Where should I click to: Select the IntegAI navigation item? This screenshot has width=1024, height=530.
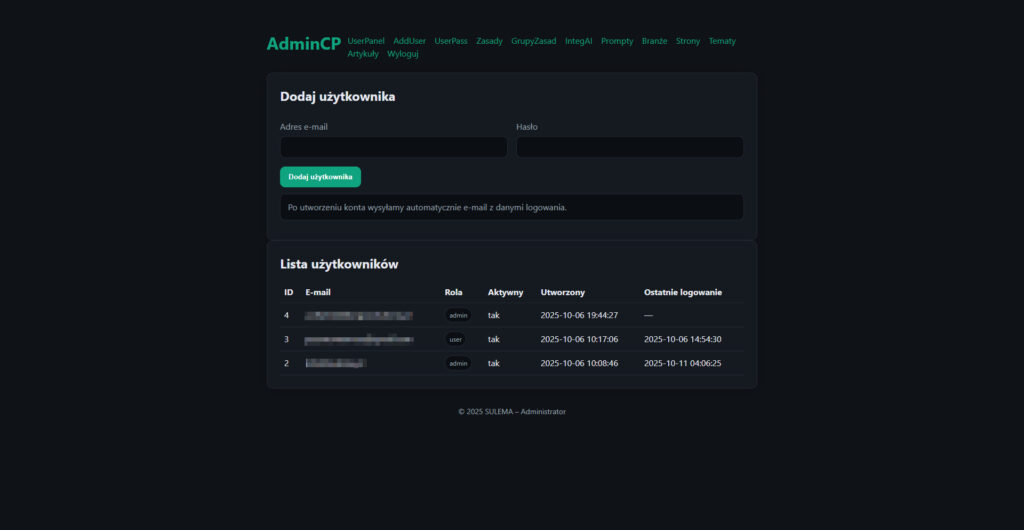pyautogui.click(x=578, y=41)
